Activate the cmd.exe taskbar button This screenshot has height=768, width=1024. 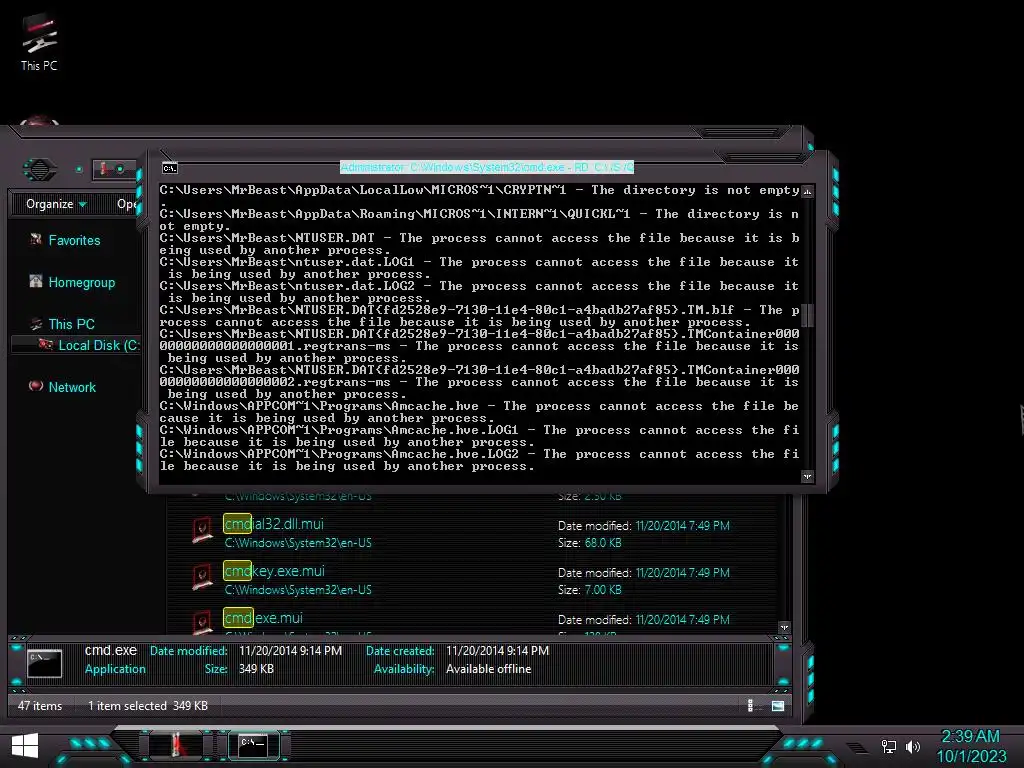click(253, 745)
